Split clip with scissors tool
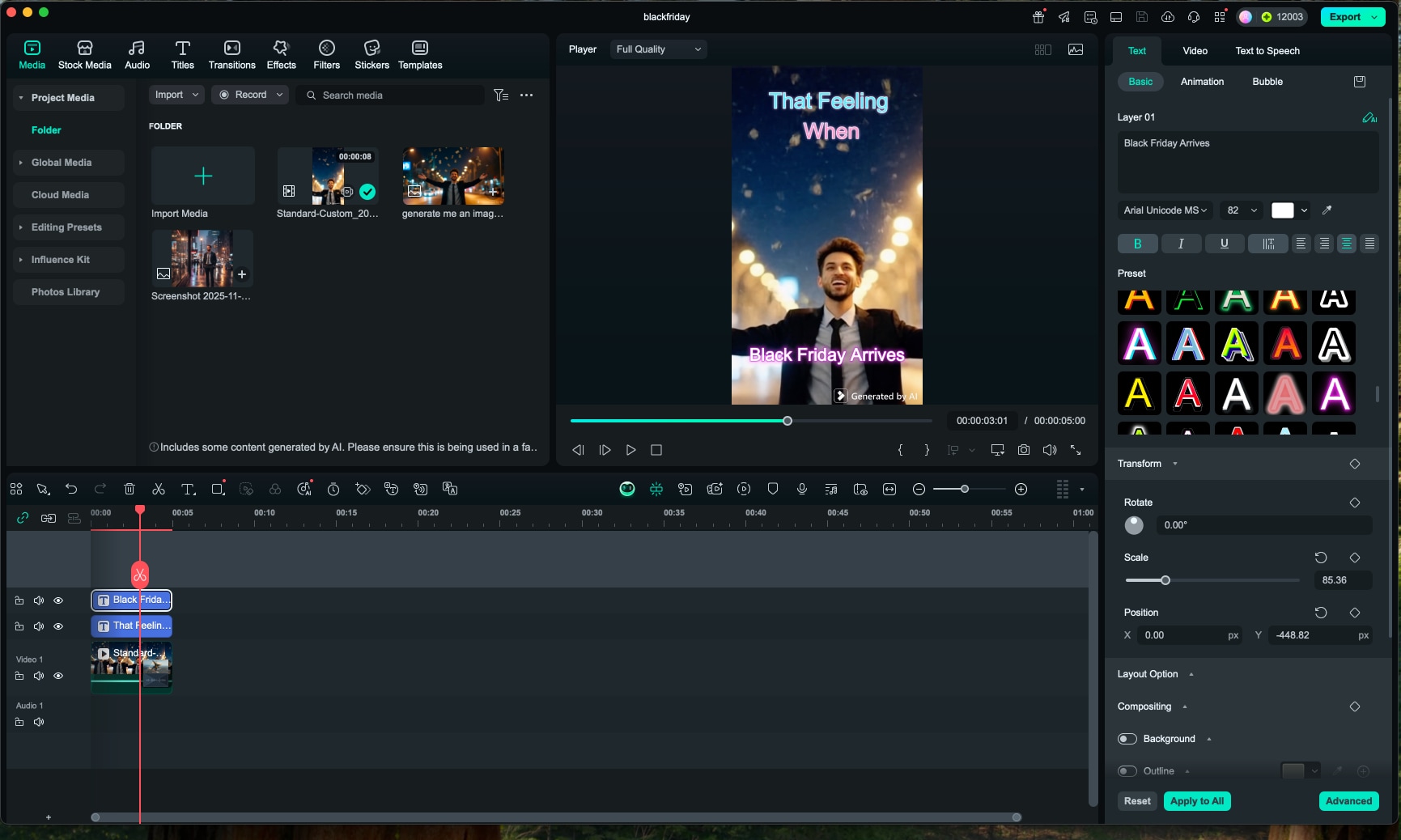The height and width of the screenshot is (840, 1401). 159,489
